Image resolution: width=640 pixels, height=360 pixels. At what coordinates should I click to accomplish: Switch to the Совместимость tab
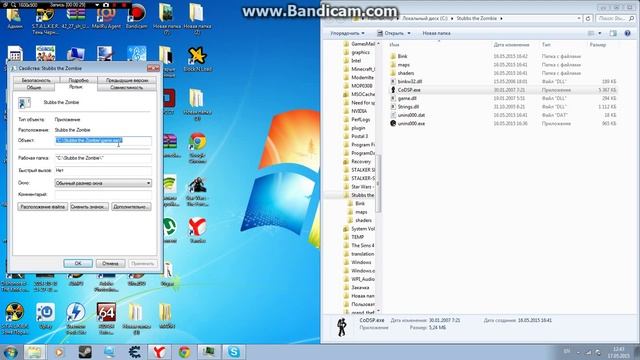tap(127, 87)
